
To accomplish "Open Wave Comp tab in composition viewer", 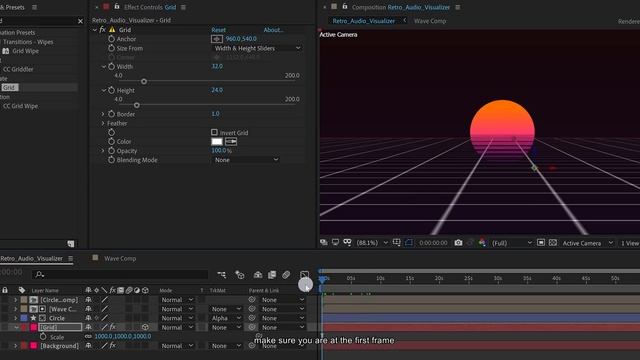I will [430, 21].
